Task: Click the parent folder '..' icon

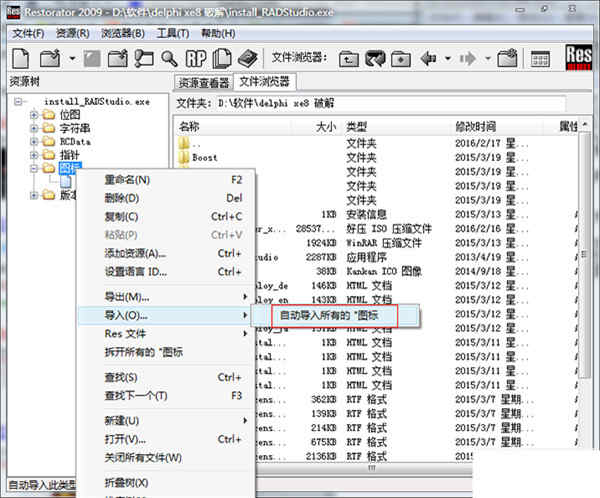Action: tap(184, 143)
